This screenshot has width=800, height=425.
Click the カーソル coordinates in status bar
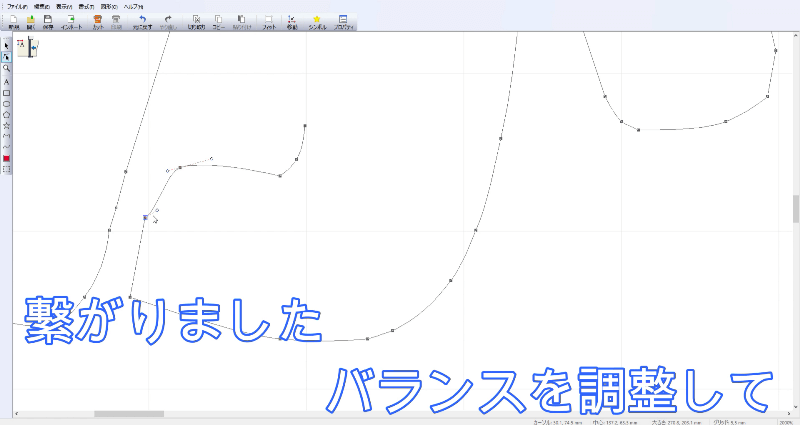point(558,422)
